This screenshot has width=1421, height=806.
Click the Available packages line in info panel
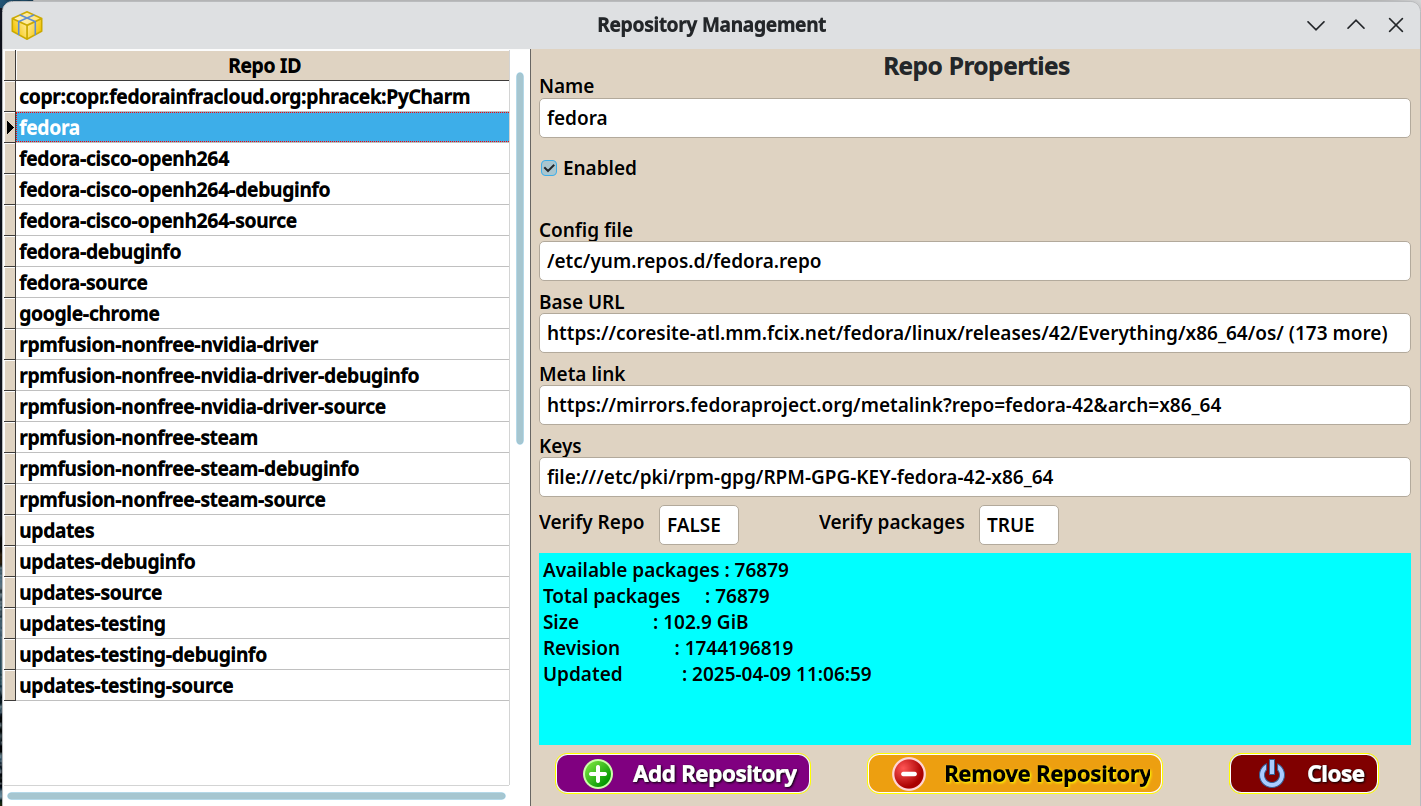[666, 571]
